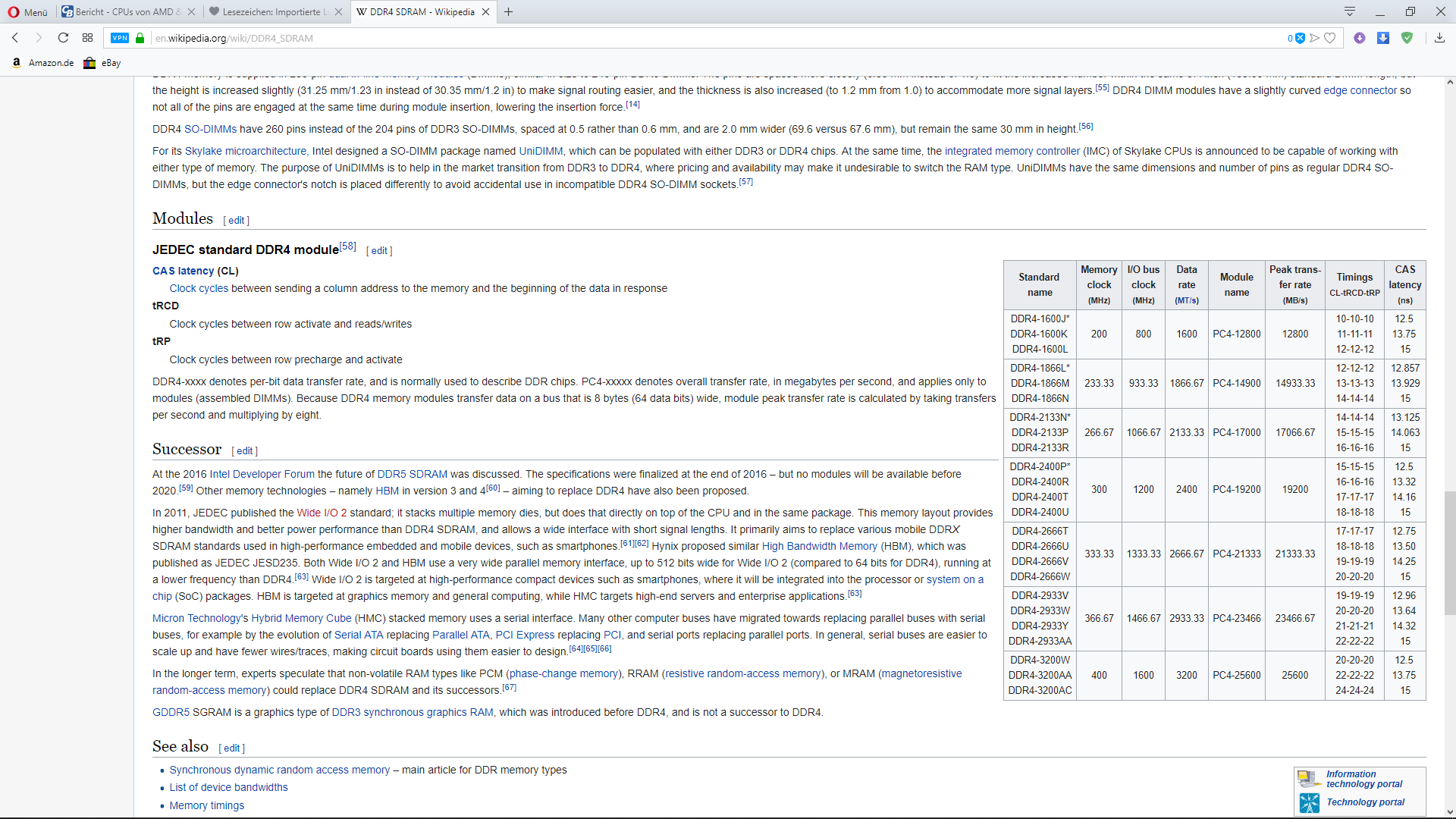Screen dimensions: 1456x819
Task: Toggle the VPN badge
Action: 120,38
